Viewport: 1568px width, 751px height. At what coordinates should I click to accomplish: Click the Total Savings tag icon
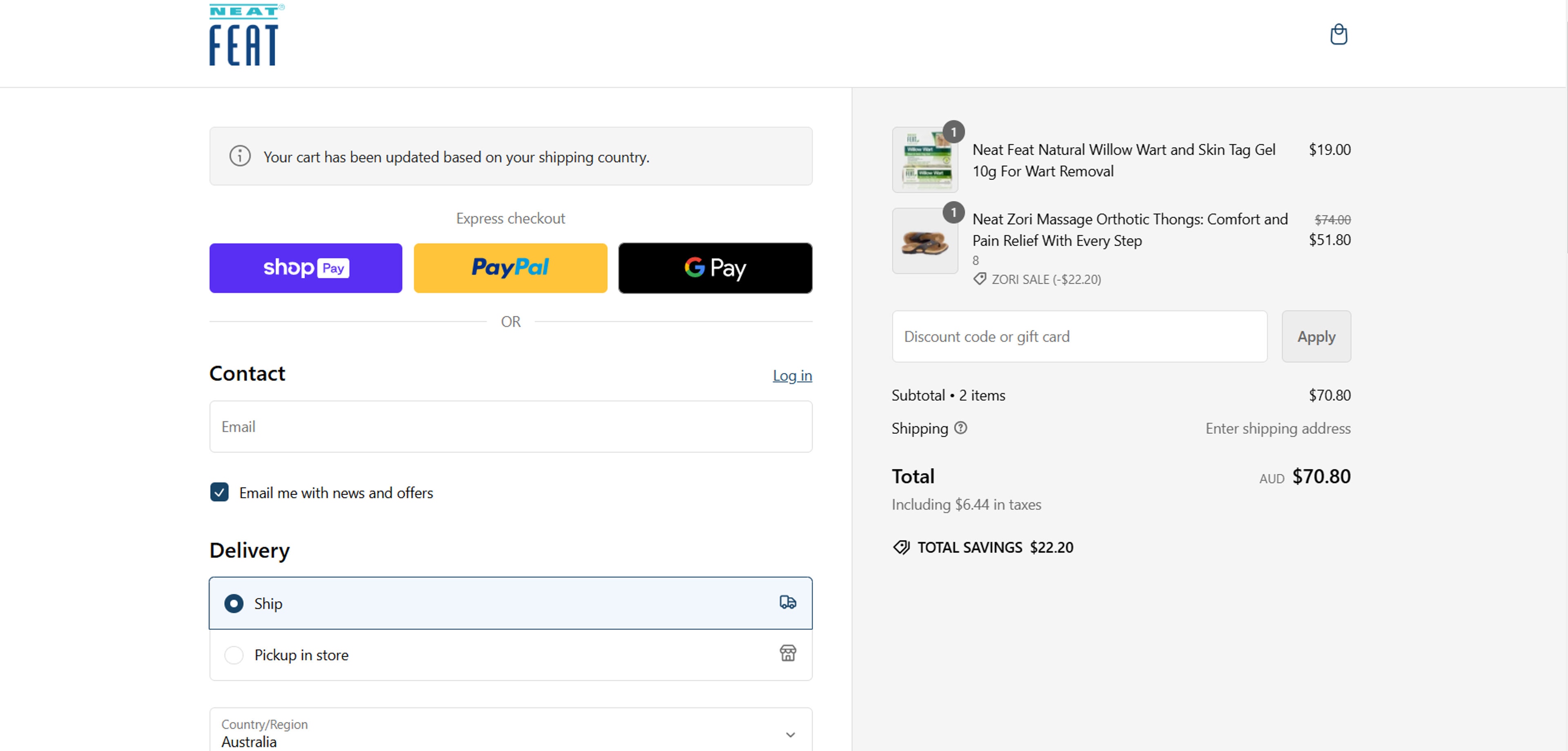coord(901,547)
